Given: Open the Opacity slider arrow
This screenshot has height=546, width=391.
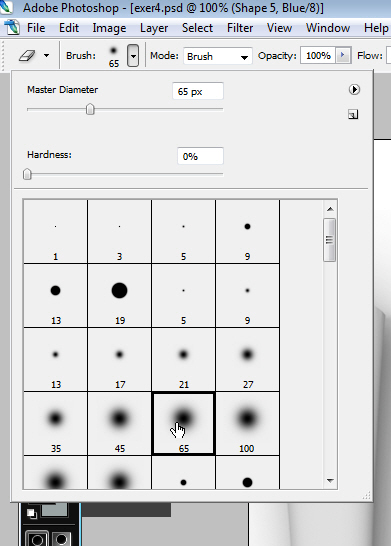Looking at the screenshot, I should pyautogui.click(x=343, y=55).
